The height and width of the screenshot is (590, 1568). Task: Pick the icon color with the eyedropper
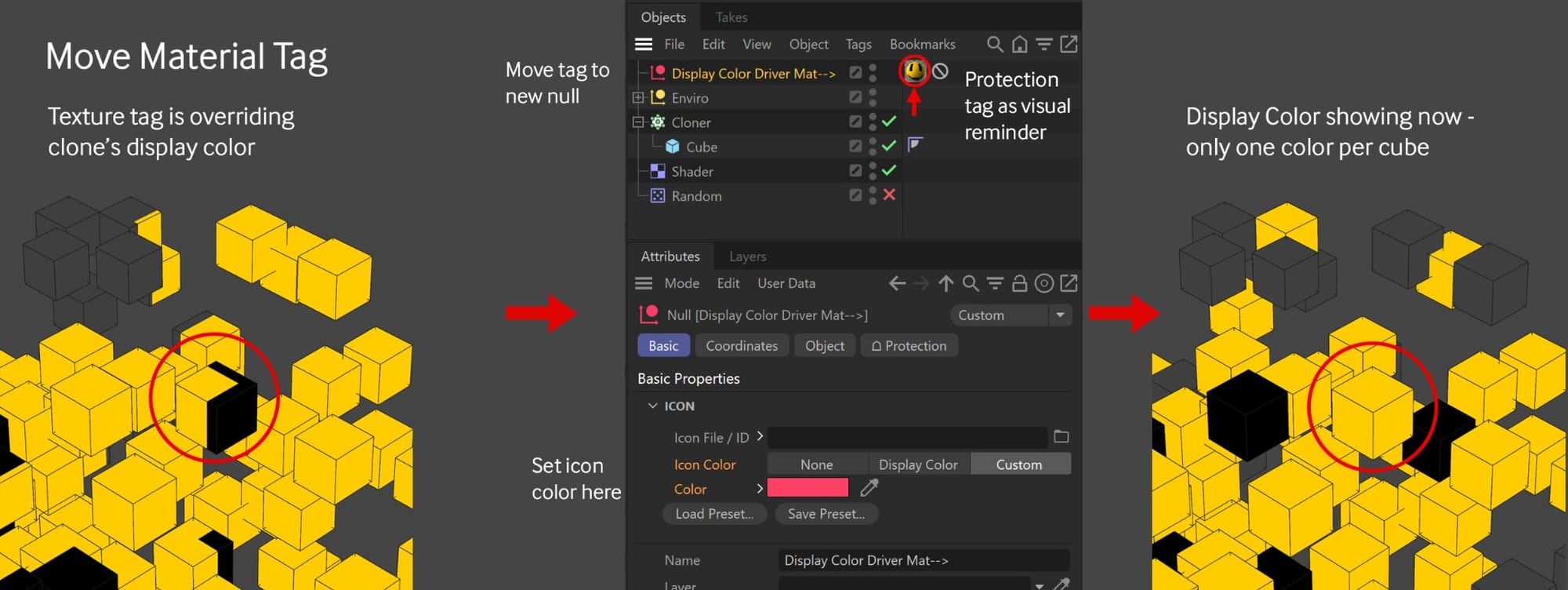click(x=869, y=488)
